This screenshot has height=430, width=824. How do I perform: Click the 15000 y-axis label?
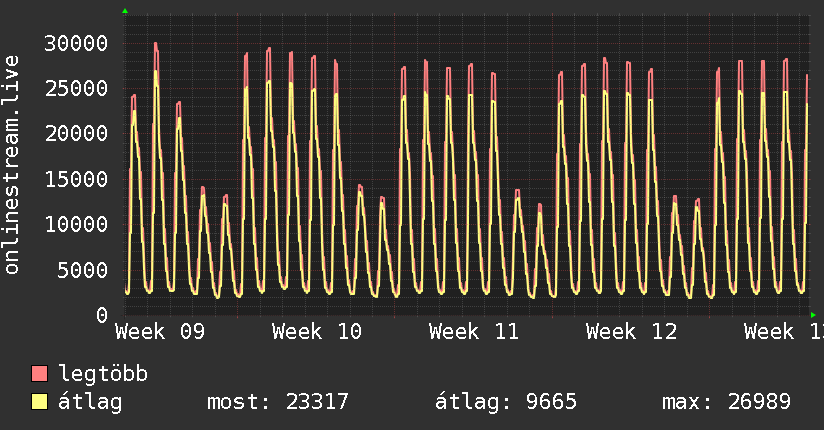pos(76,179)
